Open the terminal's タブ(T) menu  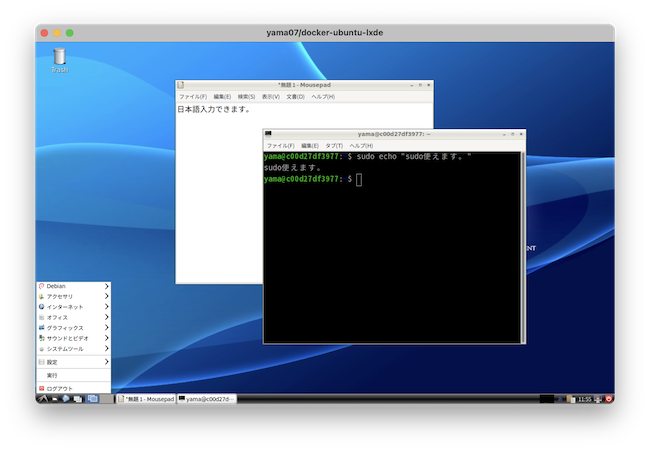334,145
